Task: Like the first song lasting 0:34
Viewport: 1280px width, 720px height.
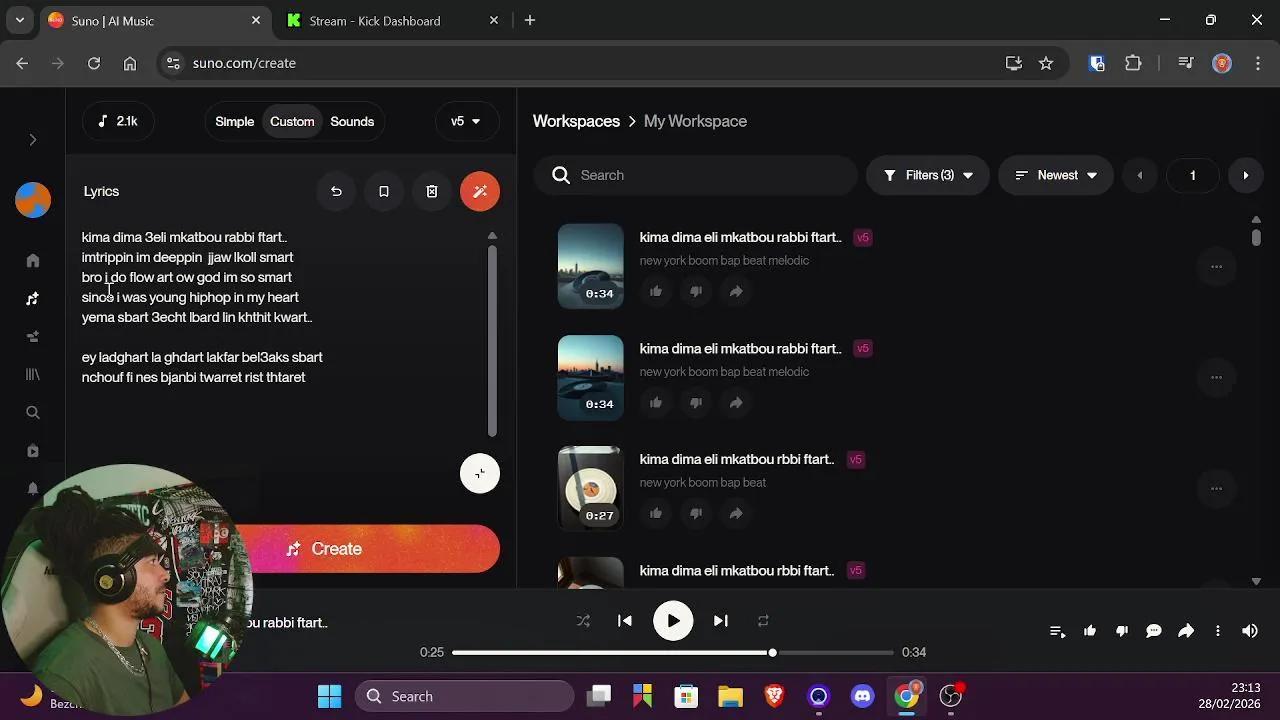Action: pos(656,291)
